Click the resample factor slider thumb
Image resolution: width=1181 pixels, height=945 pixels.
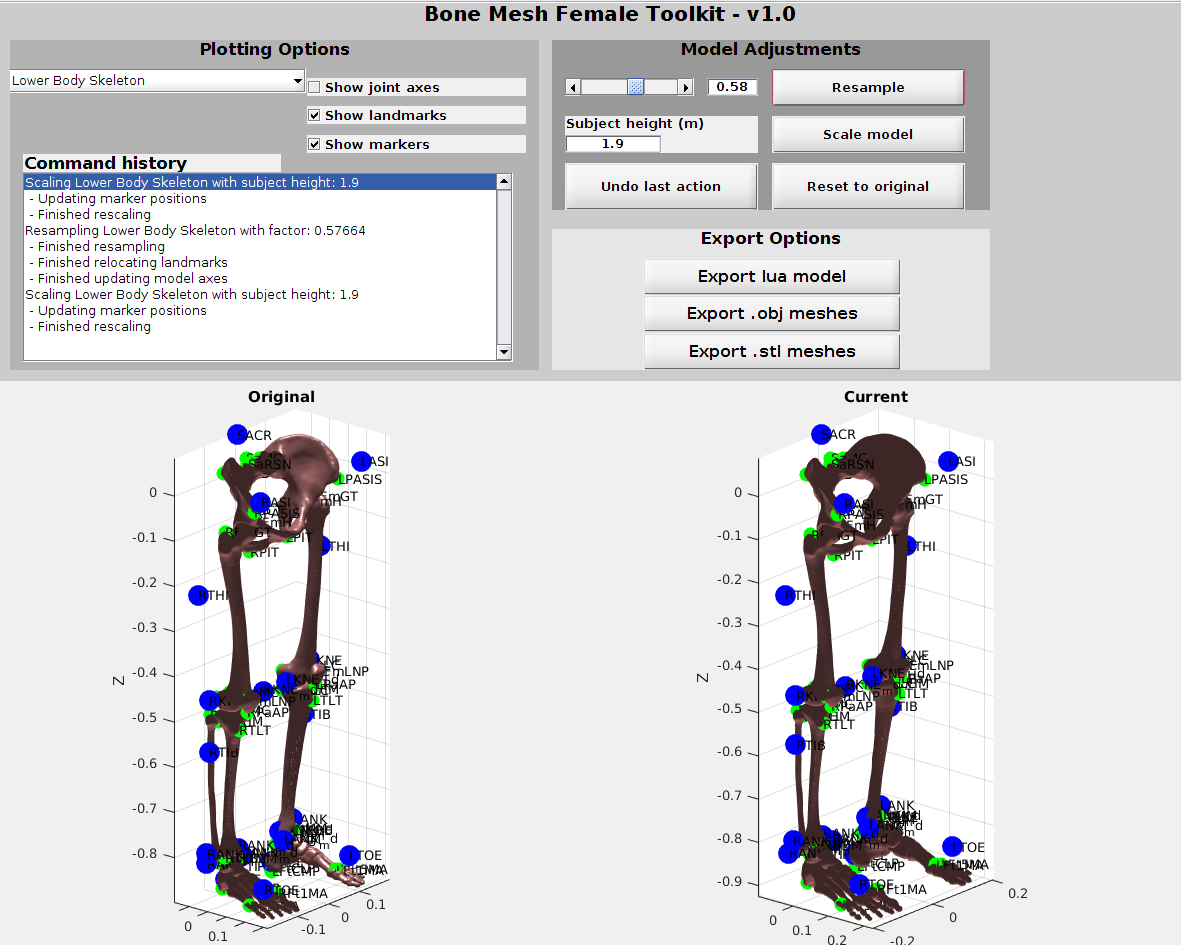(635, 87)
